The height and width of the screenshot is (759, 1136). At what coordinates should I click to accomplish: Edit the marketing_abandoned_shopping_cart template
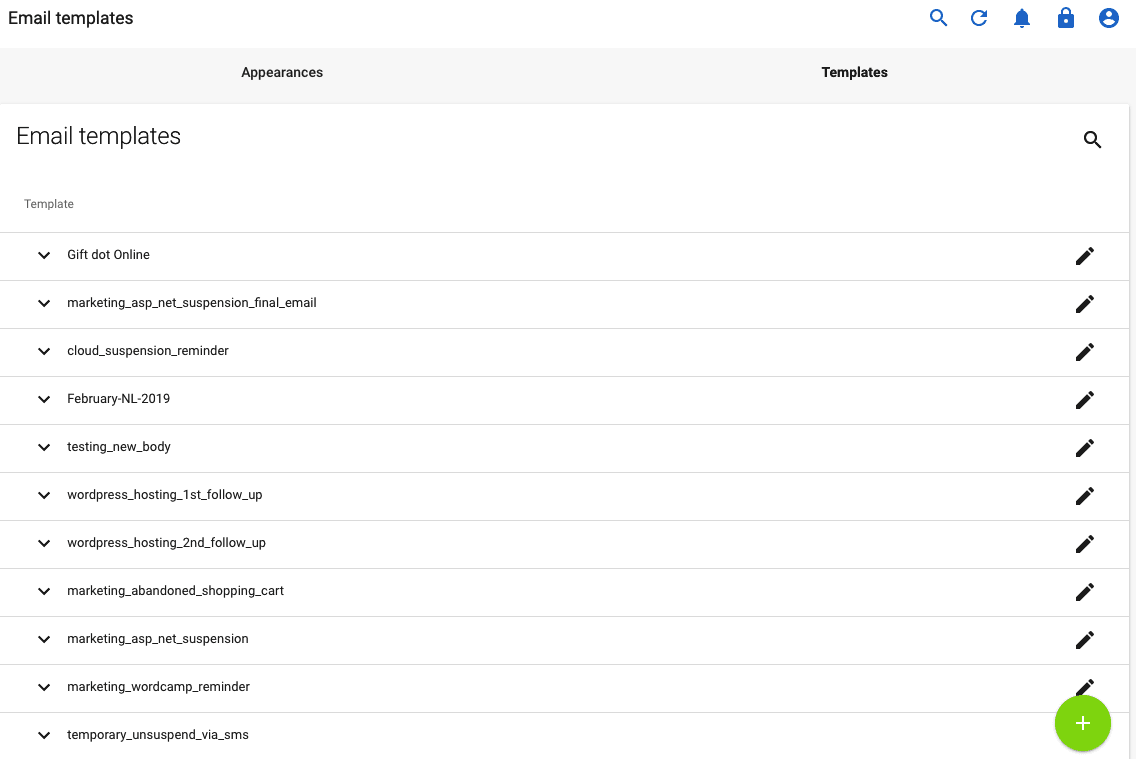pyautogui.click(x=1085, y=592)
